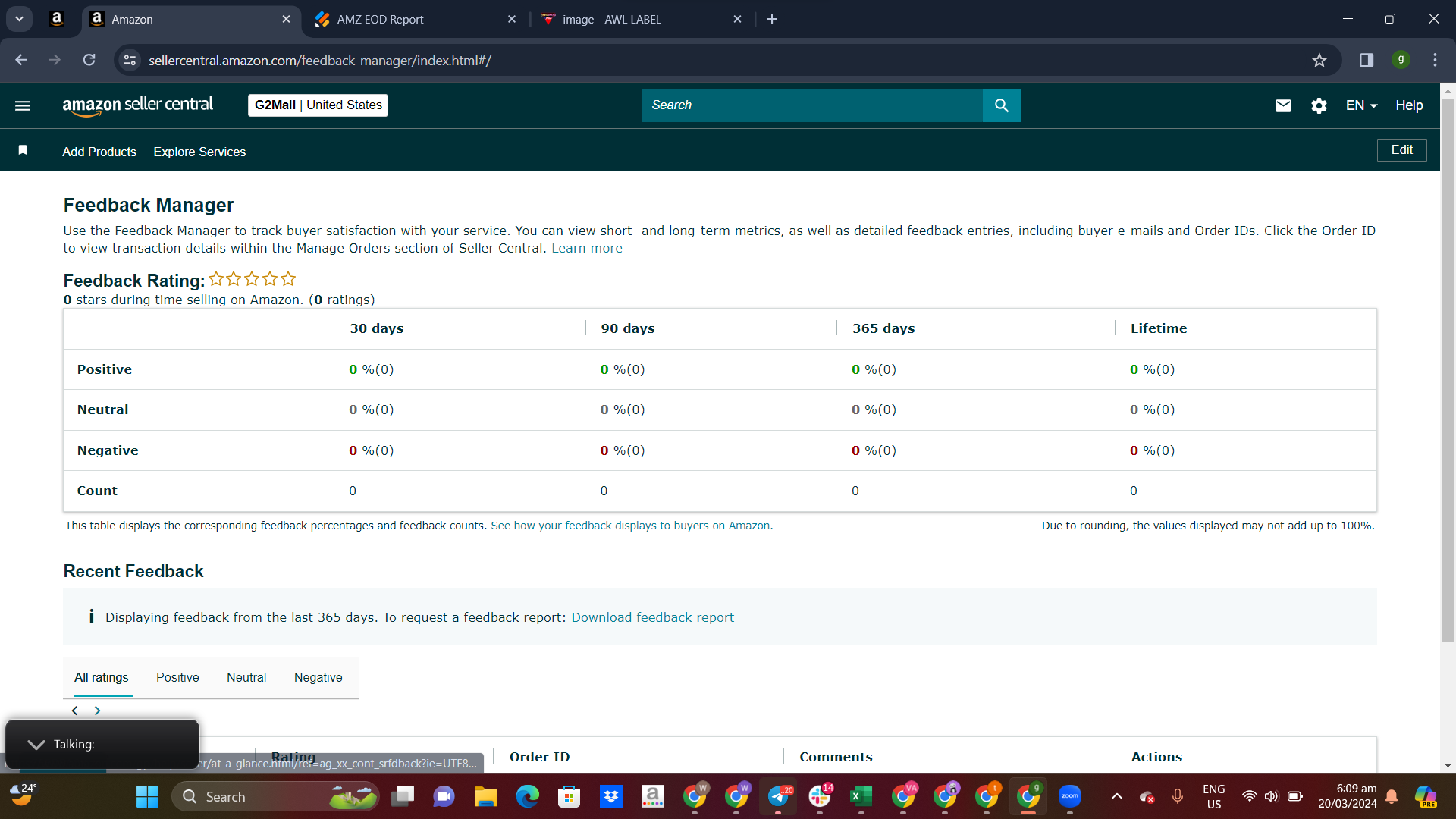Switch to the image - AWL LABEL tab
1456x819 pixels.
[641, 20]
